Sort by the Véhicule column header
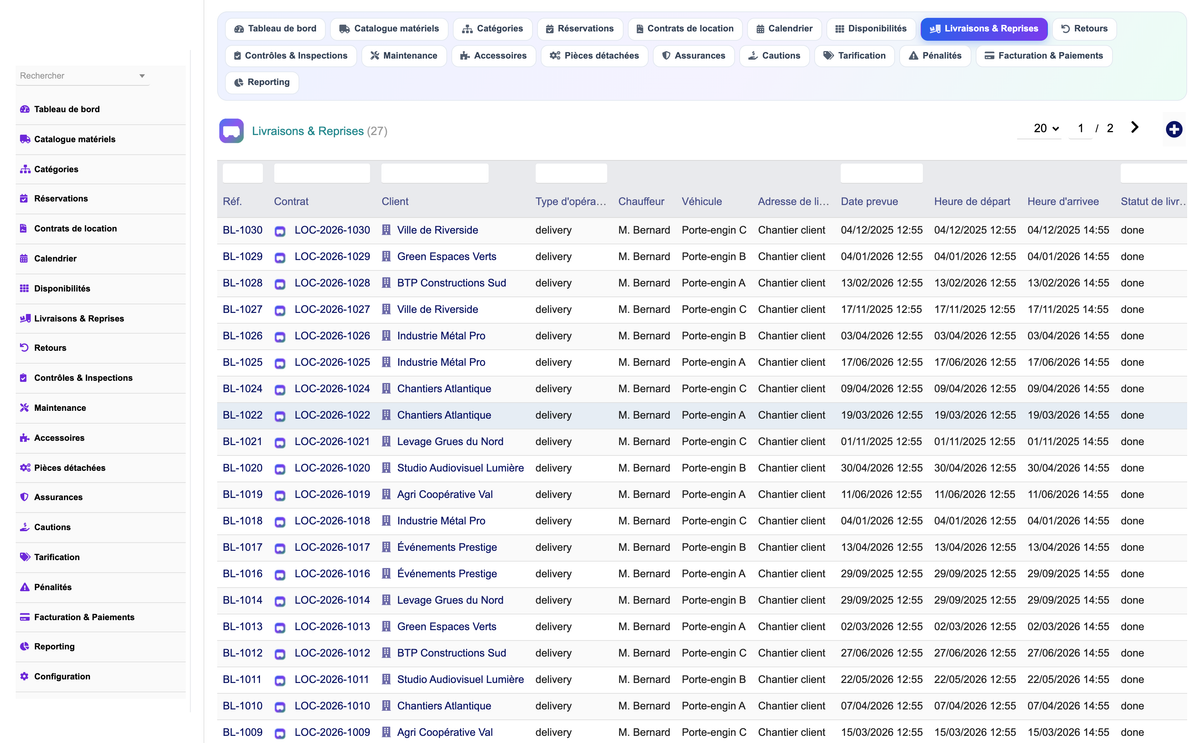The width and height of the screenshot is (1200, 743). point(702,201)
